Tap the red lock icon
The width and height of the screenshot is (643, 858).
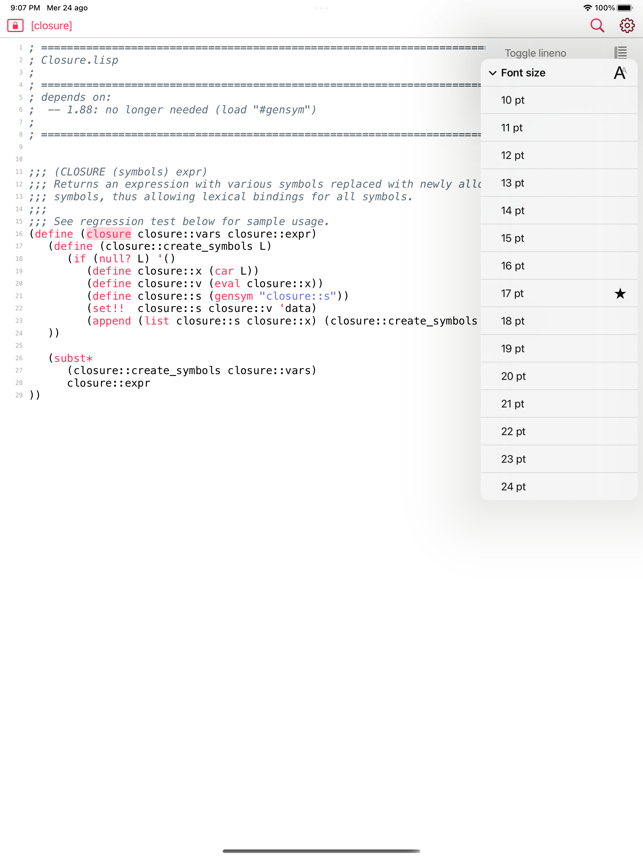15,25
